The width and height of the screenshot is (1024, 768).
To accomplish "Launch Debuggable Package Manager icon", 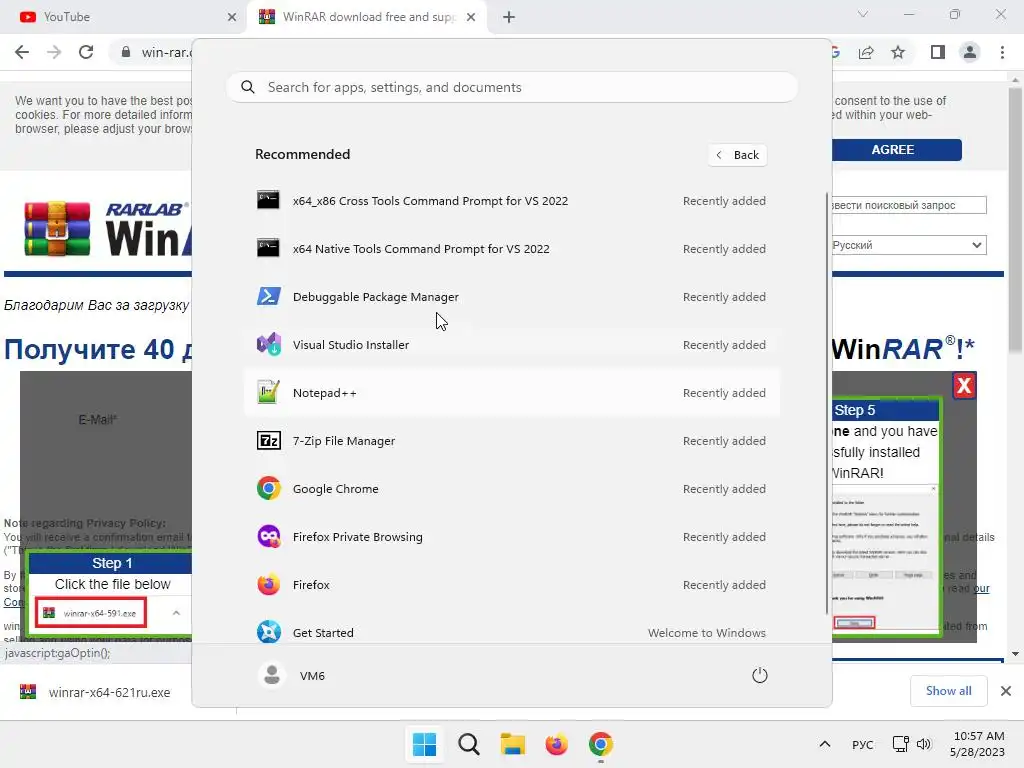I will click(x=268, y=296).
